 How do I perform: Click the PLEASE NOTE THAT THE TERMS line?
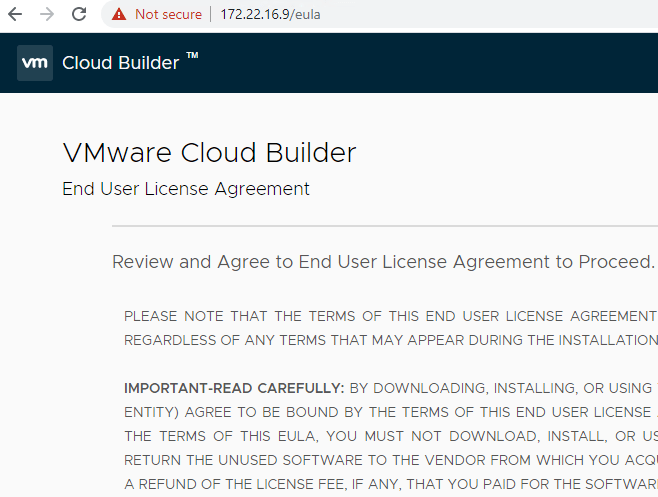coord(391,316)
